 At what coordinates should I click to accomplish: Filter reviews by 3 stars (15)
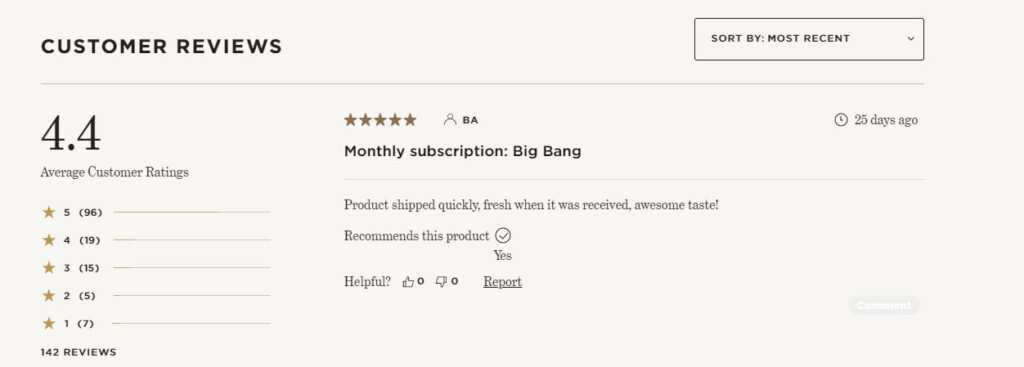(156, 268)
